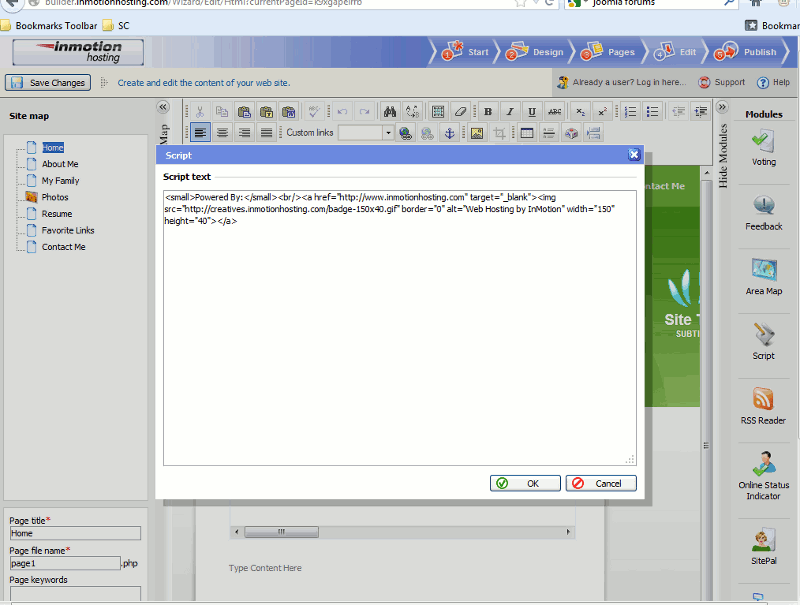The image size is (800, 605).
Task: Select Justify alignment button
Action: point(266,133)
